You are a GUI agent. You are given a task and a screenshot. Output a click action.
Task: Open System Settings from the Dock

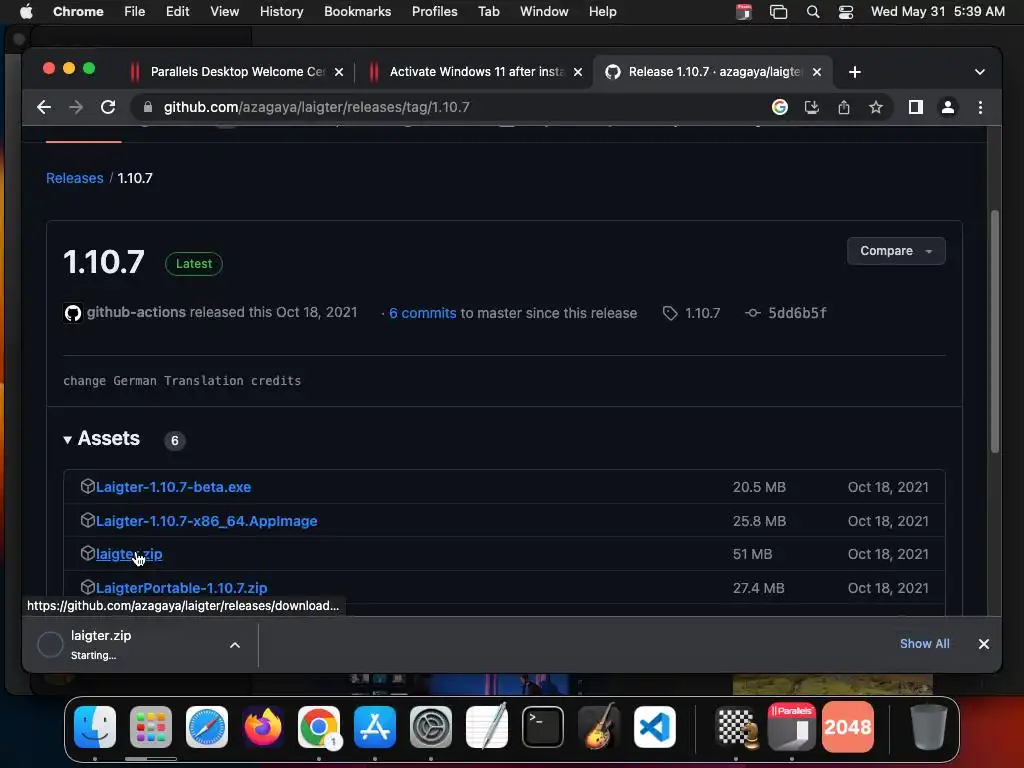coord(431,727)
